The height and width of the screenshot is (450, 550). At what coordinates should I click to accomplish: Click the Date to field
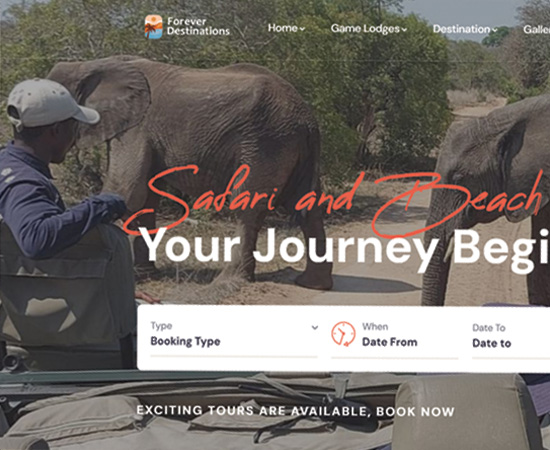tap(511, 341)
